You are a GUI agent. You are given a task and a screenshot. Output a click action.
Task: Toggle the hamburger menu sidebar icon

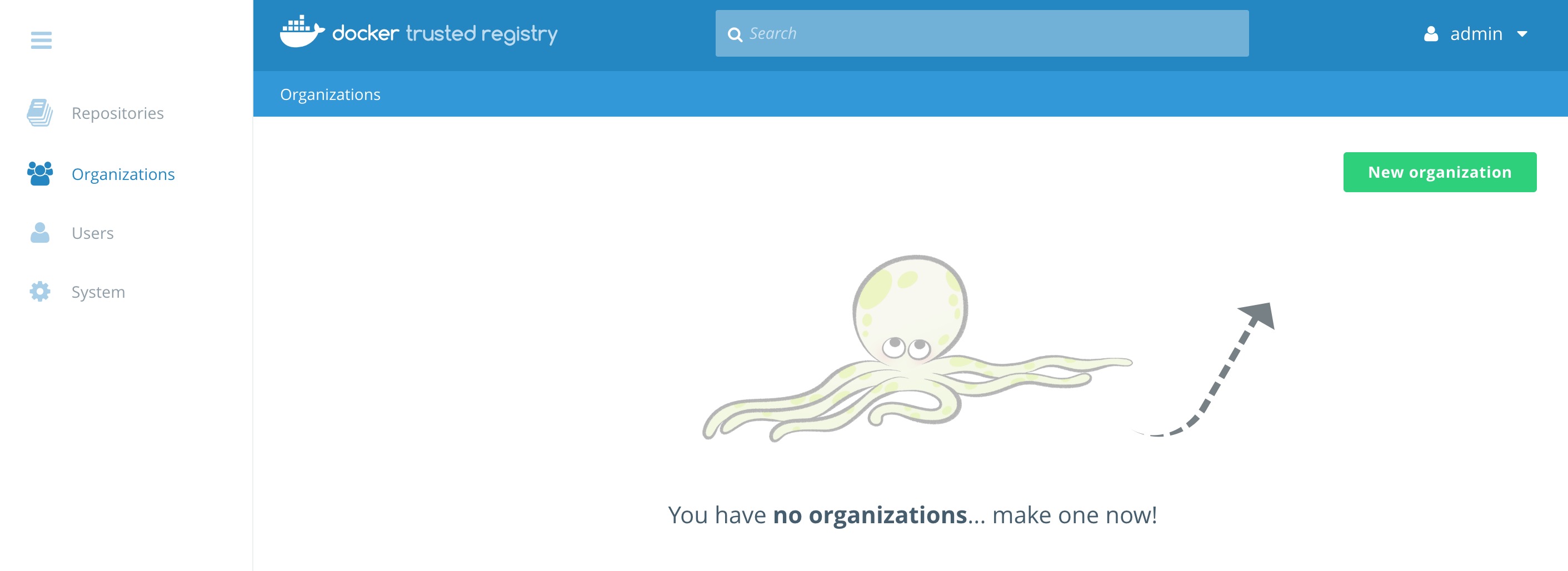point(41,40)
